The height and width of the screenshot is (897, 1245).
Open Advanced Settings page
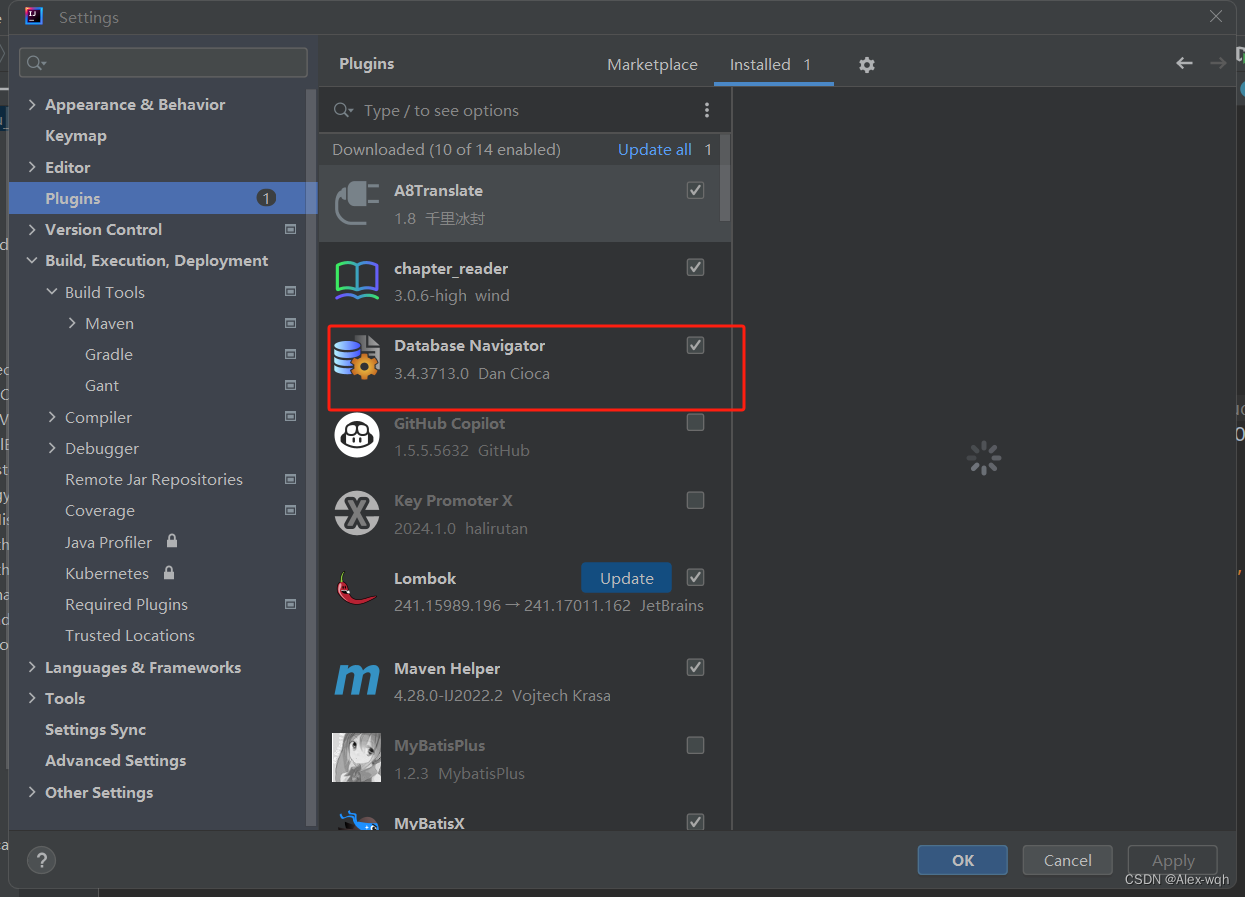tap(115, 760)
